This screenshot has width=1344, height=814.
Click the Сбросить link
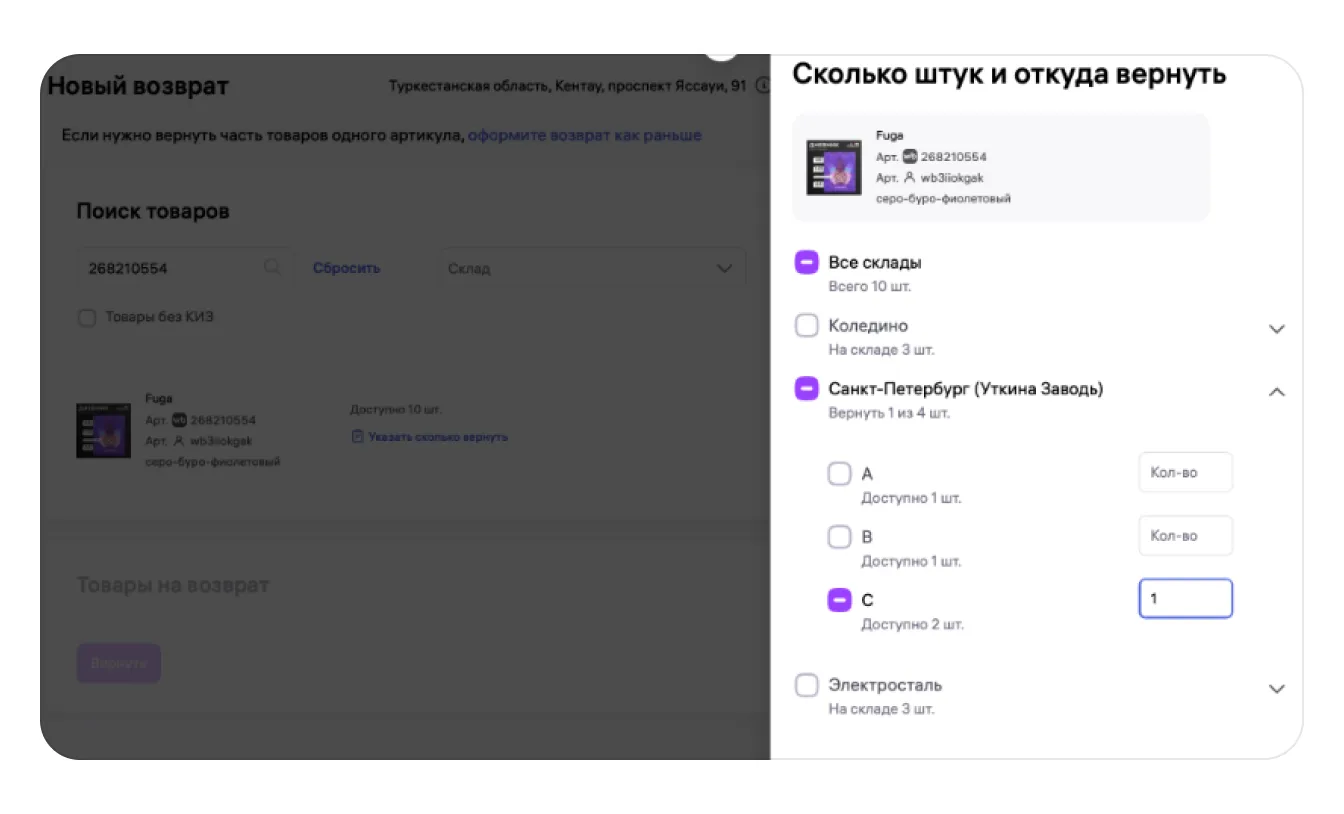(346, 268)
